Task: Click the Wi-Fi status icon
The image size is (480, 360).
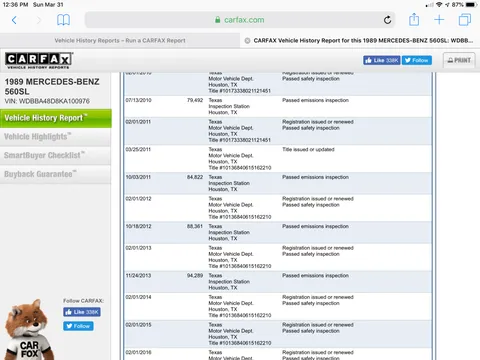Action: (x=439, y=5)
